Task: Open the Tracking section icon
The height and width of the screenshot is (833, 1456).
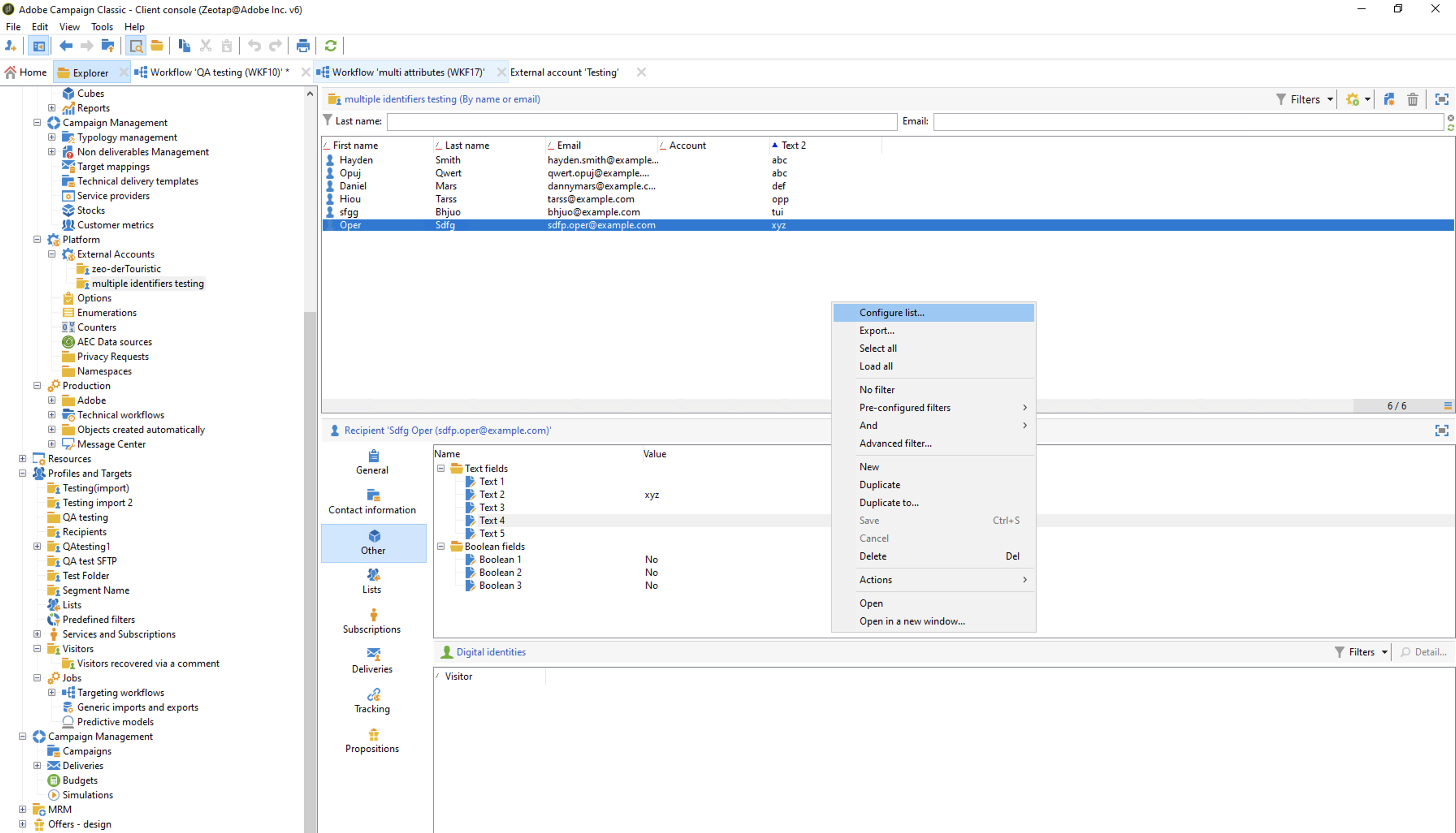Action: [373, 695]
